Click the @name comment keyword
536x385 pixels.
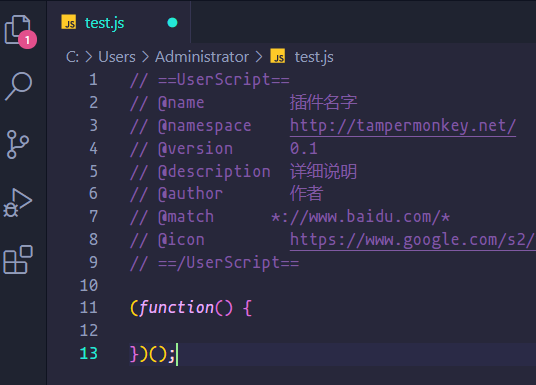tap(181, 103)
